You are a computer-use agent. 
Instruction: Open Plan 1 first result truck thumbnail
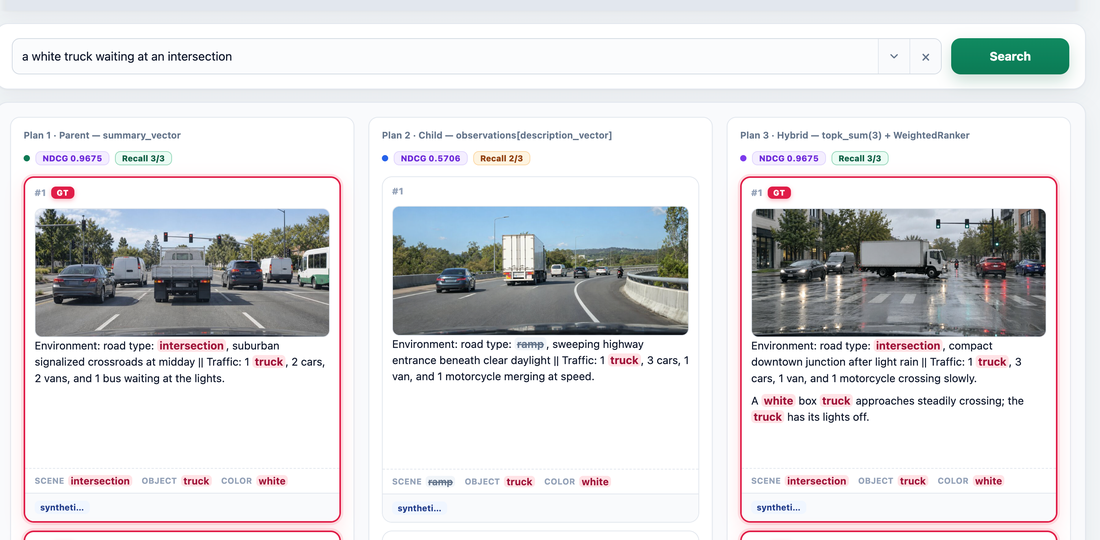182,272
